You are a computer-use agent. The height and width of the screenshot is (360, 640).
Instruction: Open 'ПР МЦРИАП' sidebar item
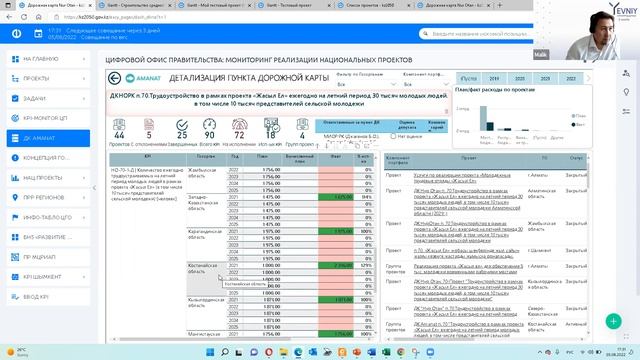click(x=48, y=257)
